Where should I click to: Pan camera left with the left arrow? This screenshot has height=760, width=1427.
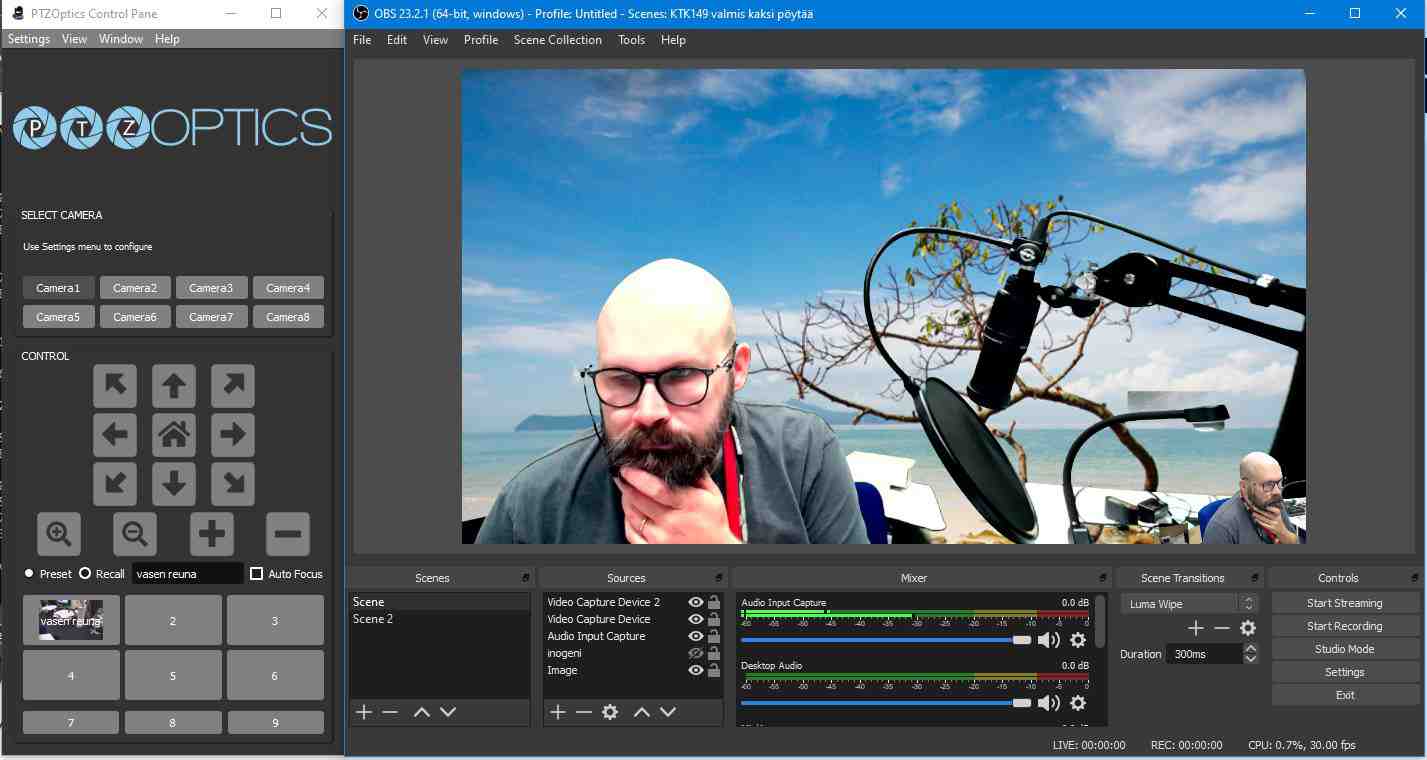coord(115,435)
